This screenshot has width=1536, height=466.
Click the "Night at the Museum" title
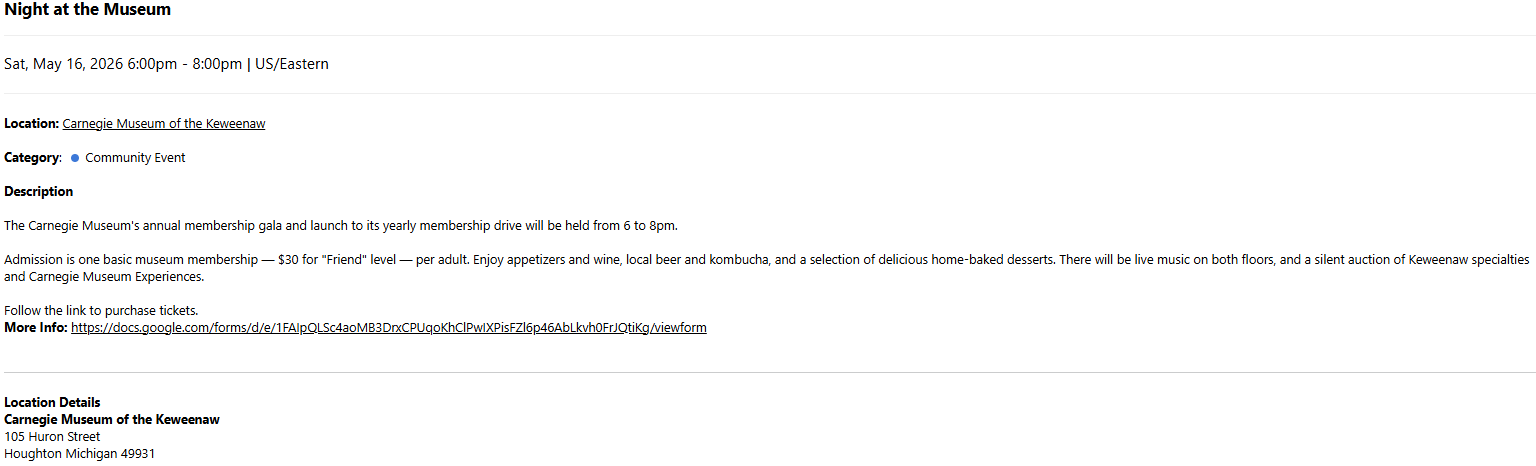(x=88, y=10)
